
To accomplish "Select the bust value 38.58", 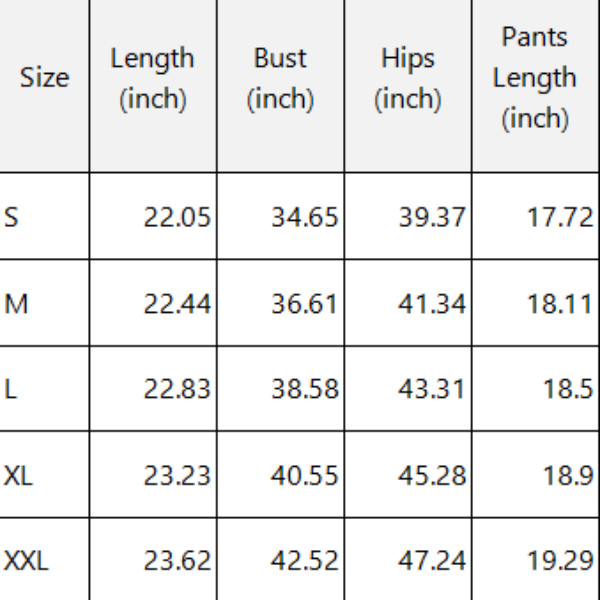I will click(280, 389).
